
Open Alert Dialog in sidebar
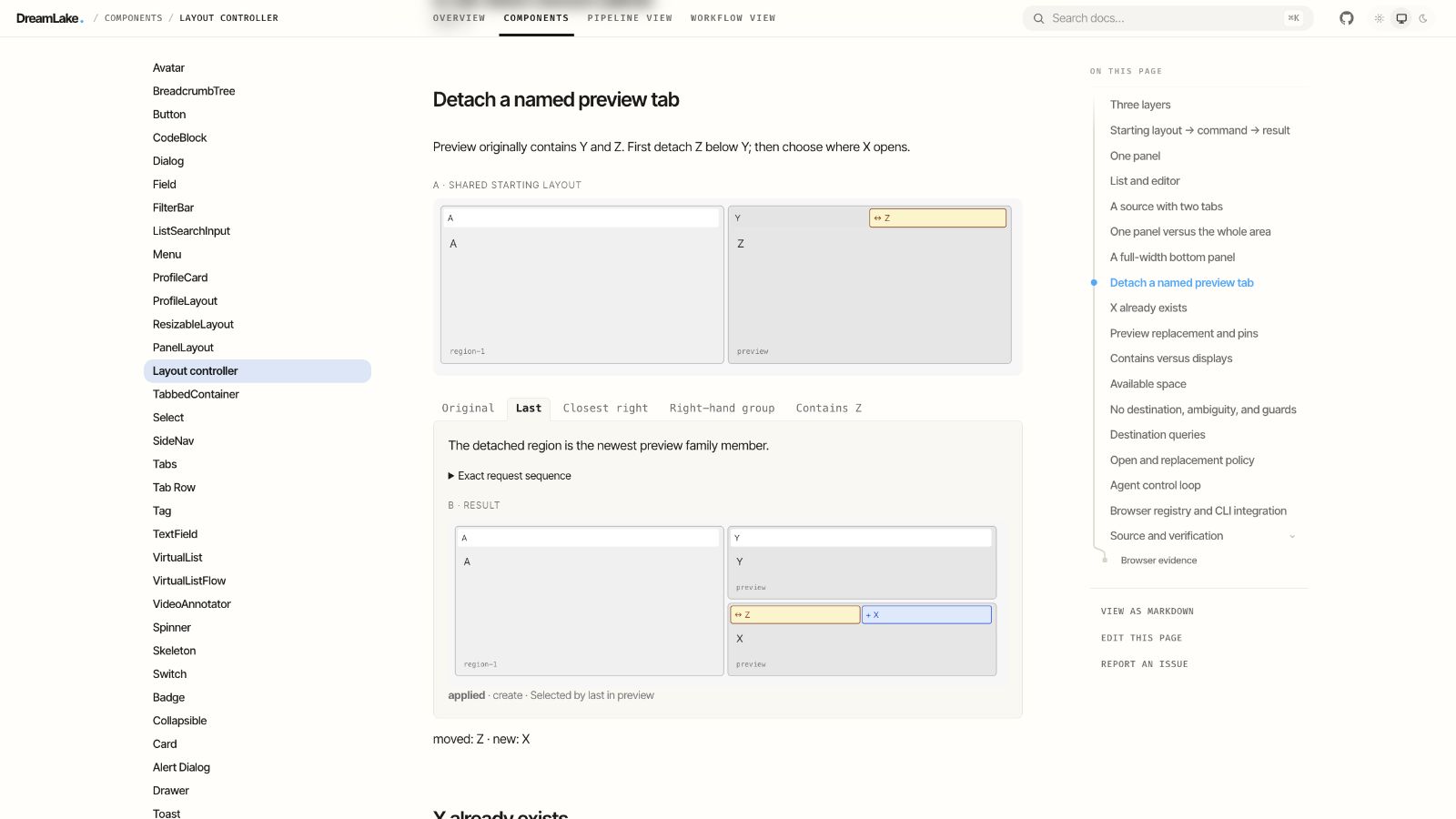pos(181,767)
